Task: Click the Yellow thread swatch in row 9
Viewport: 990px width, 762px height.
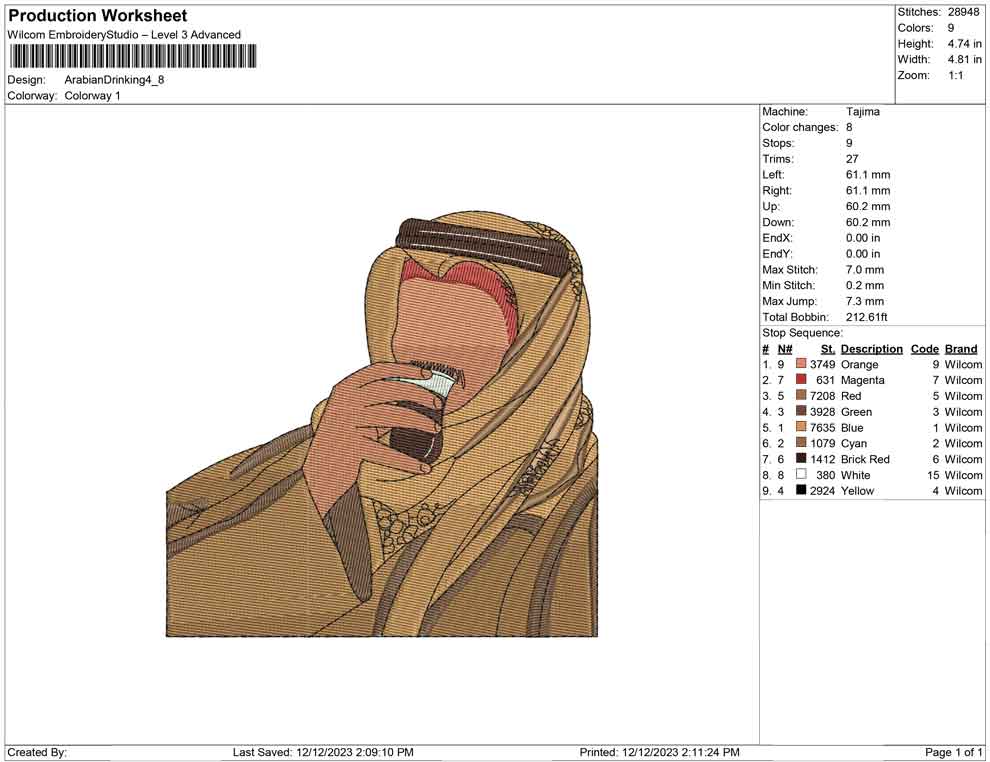Action: point(801,490)
